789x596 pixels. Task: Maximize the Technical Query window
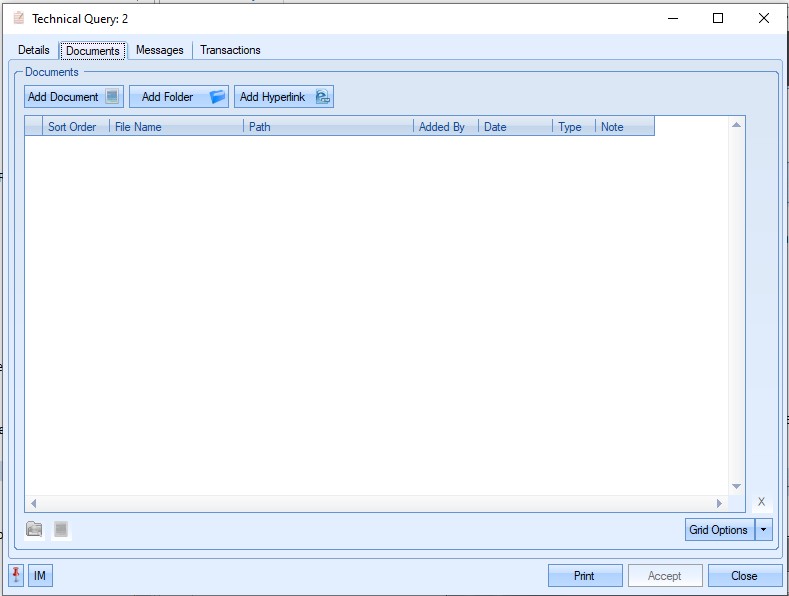718,18
